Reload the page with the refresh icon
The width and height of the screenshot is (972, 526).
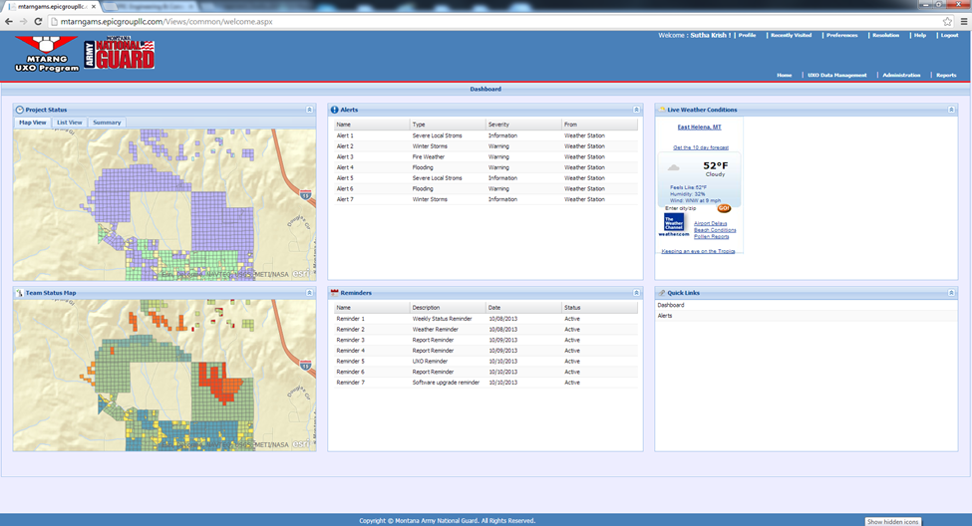[x=37, y=21]
